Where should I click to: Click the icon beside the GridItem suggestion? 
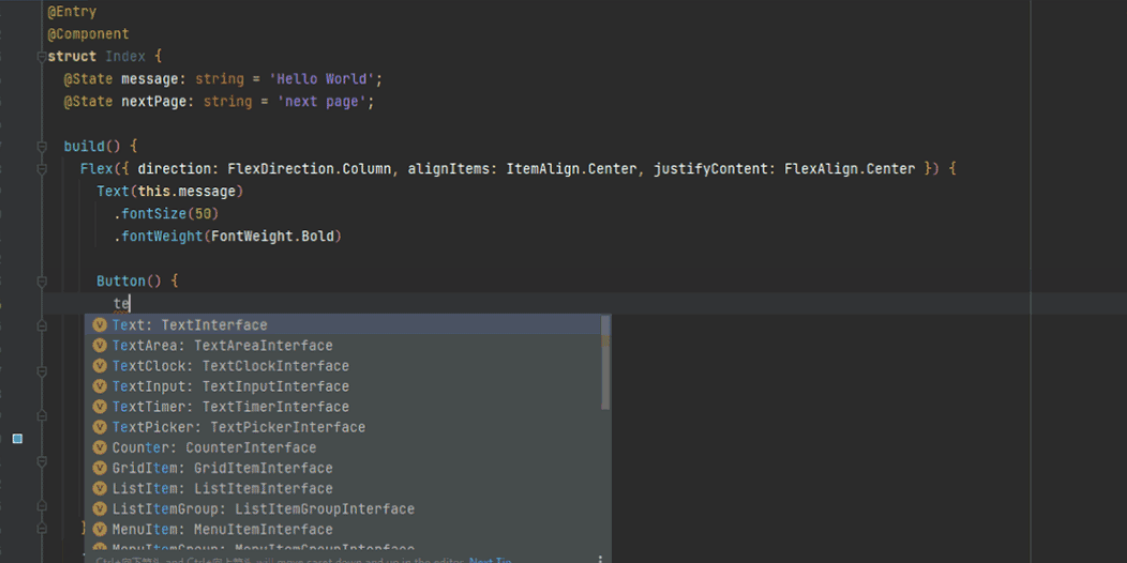tap(99, 468)
